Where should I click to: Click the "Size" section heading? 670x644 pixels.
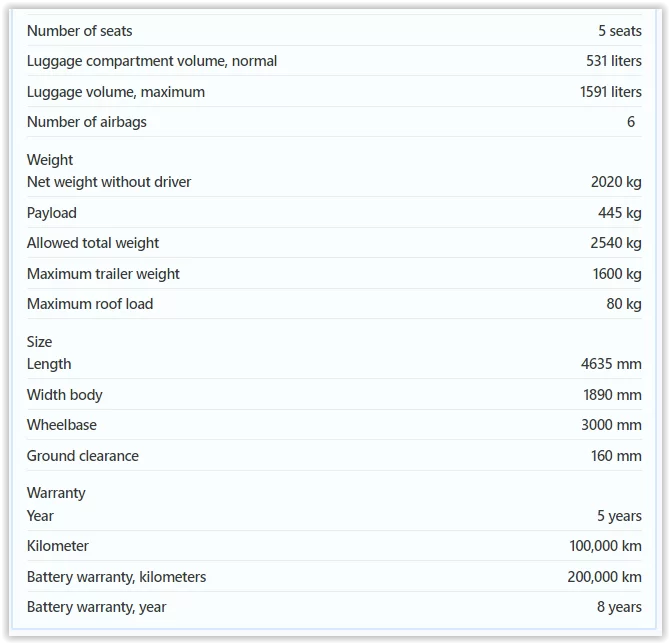[x=39, y=341]
